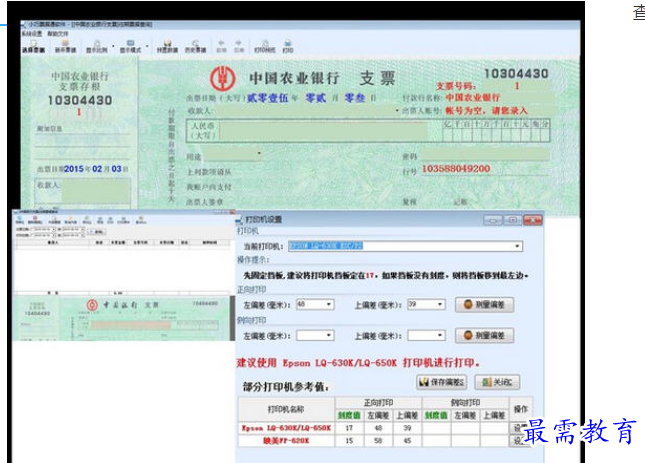The image size is (645, 463).
Task: Click 上偏差 cell 45 in 映美 row
Action: coord(407,441)
